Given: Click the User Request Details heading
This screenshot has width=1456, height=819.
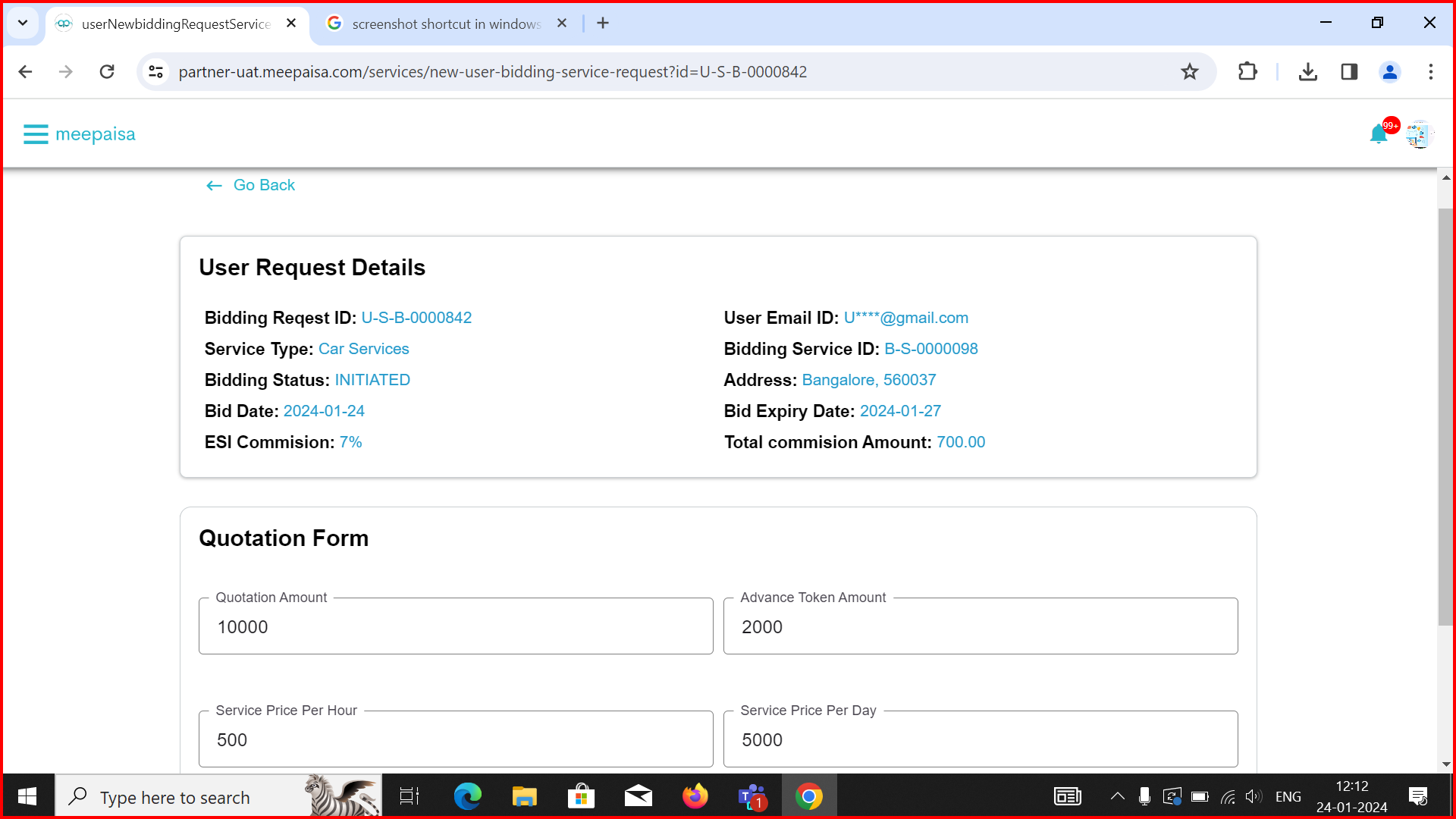Looking at the screenshot, I should [x=312, y=268].
